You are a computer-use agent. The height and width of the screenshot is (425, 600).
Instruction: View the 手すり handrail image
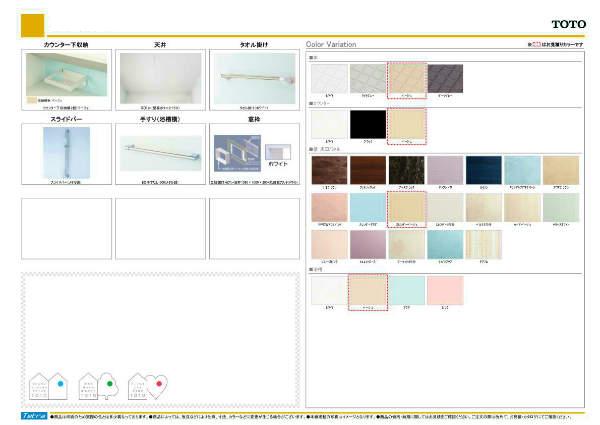(160, 153)
